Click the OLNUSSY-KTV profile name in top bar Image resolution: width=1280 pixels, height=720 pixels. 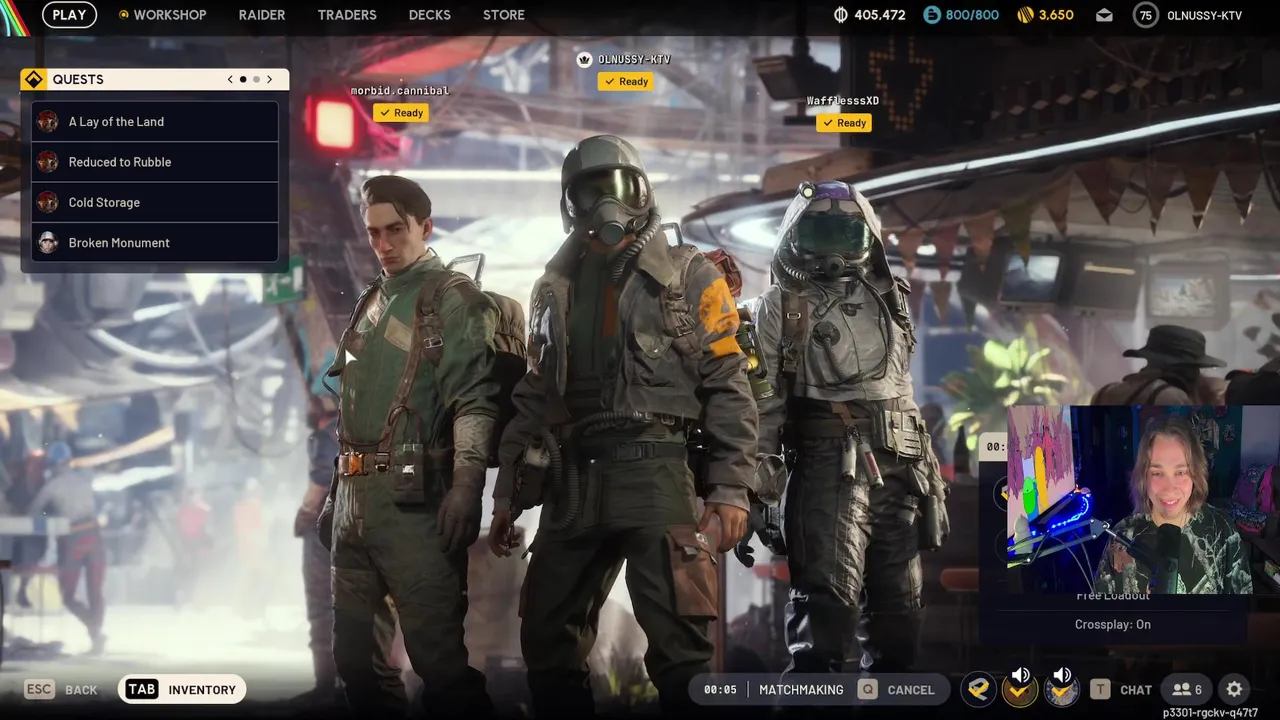pyautogui.click(x=1204, y=15)
